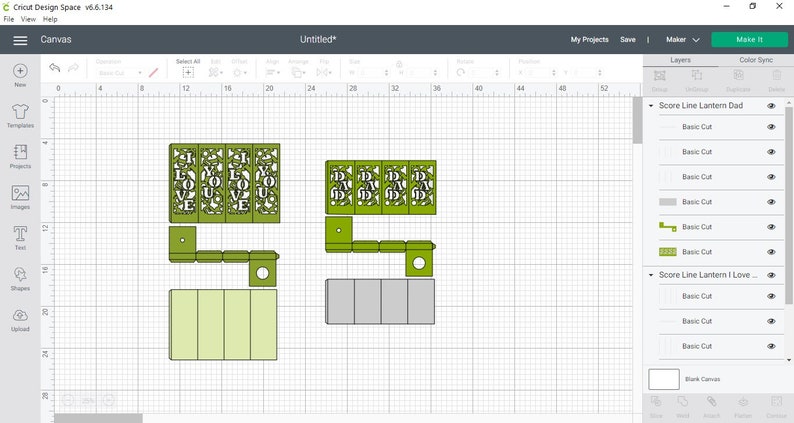Image resolution: width=794 pixels, height=423 pixels.
Task: Click the green Make It button
Action: pyautogui.click(x=749, y=40)
